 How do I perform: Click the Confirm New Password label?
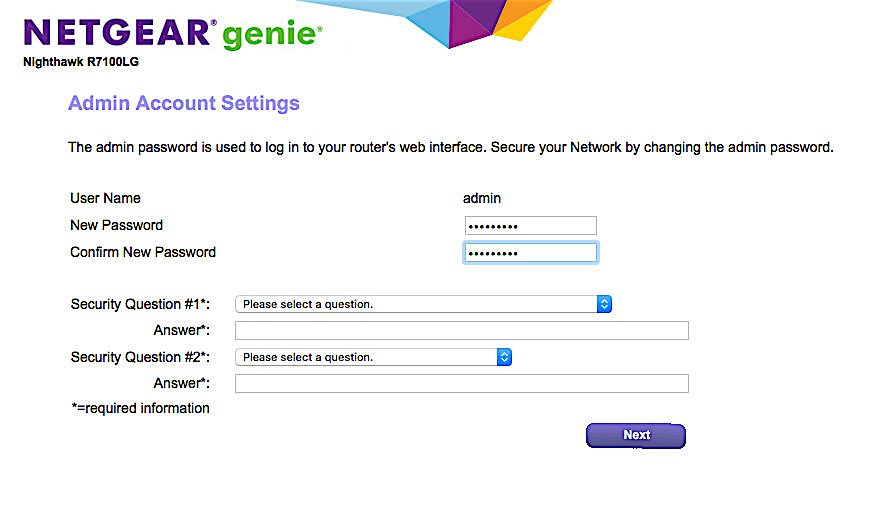click(143, 253)
